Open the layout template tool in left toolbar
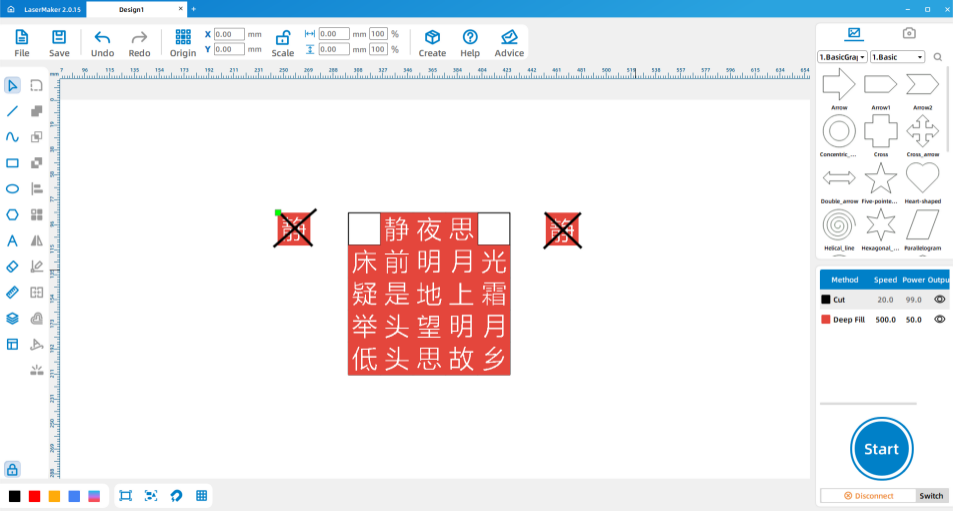Image resolution: width=953 pixels, height=512 pixels. pyautogui.click(x=12, y=344)
